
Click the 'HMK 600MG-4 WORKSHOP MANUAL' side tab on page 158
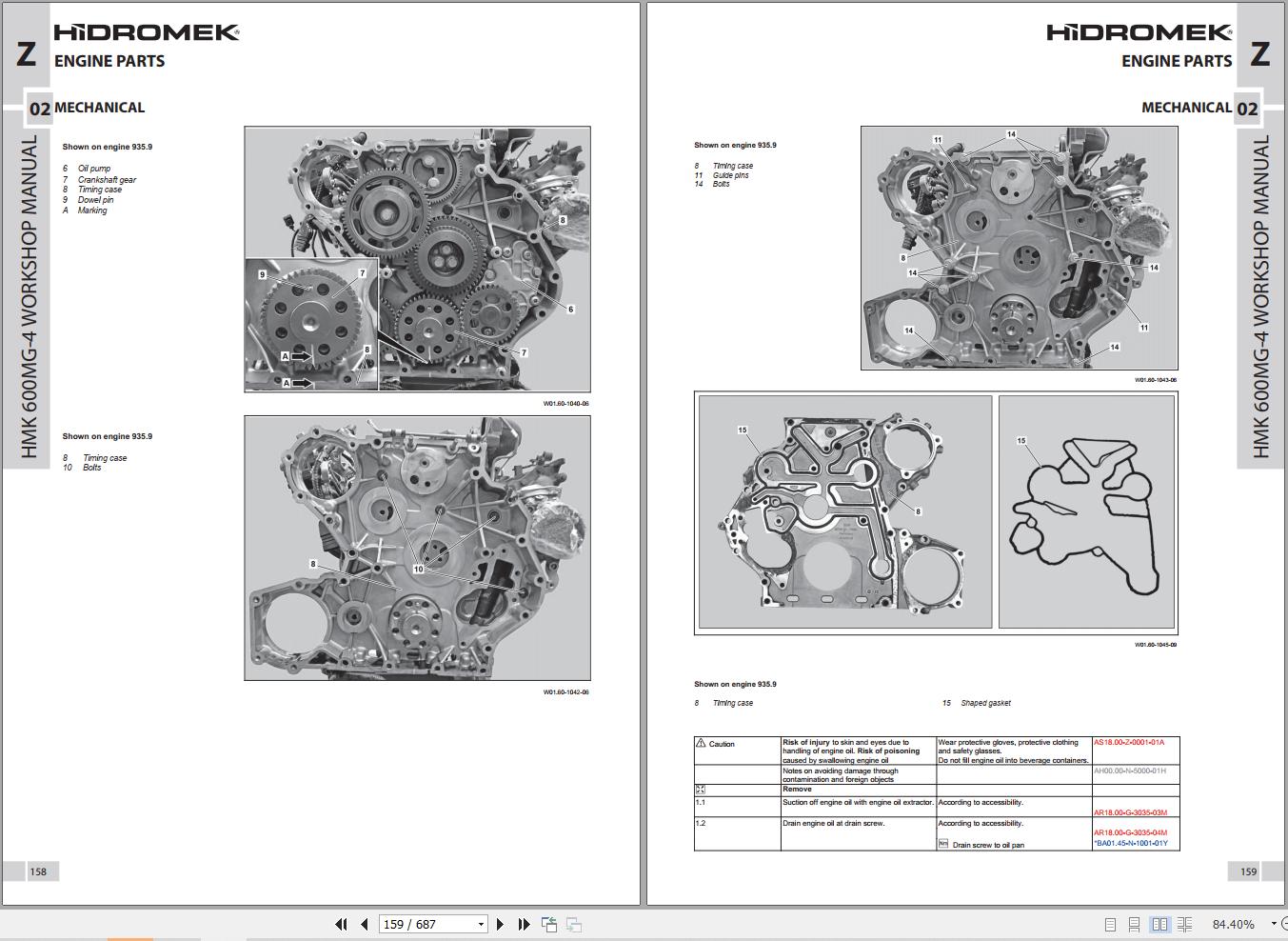click(x=29, y=295)
